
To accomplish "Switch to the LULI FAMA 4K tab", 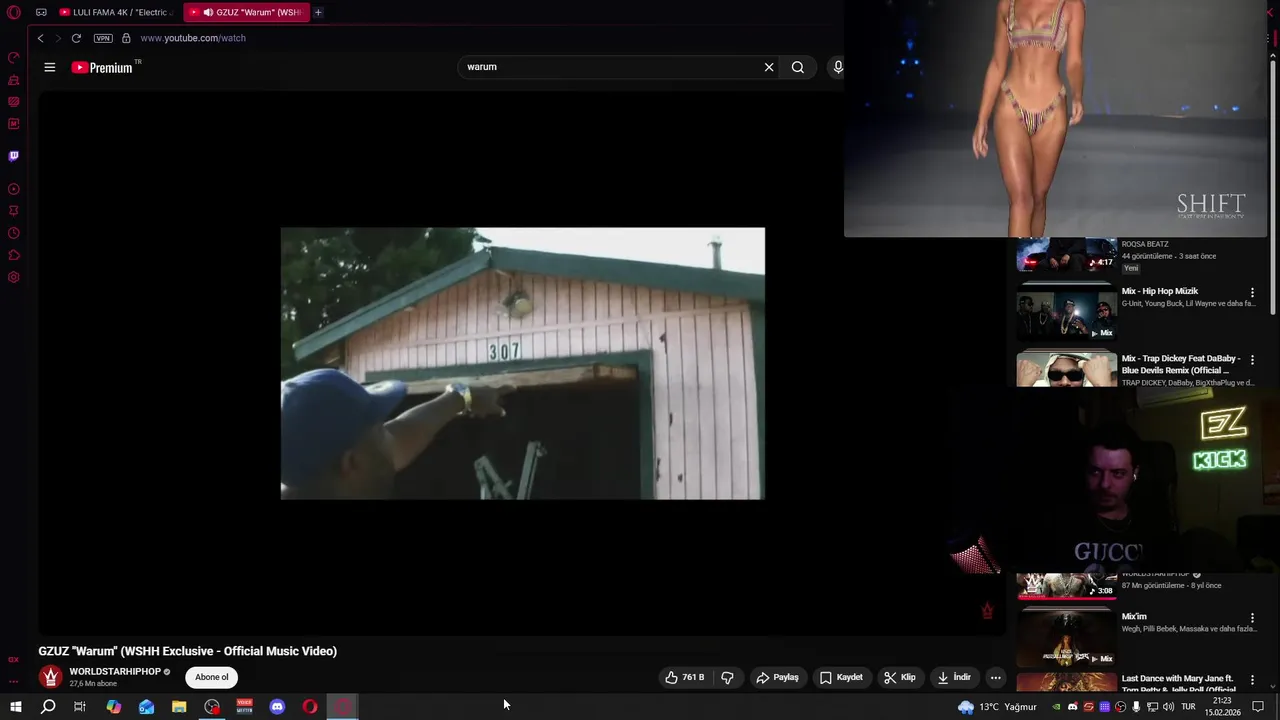I will pos(115,12).
